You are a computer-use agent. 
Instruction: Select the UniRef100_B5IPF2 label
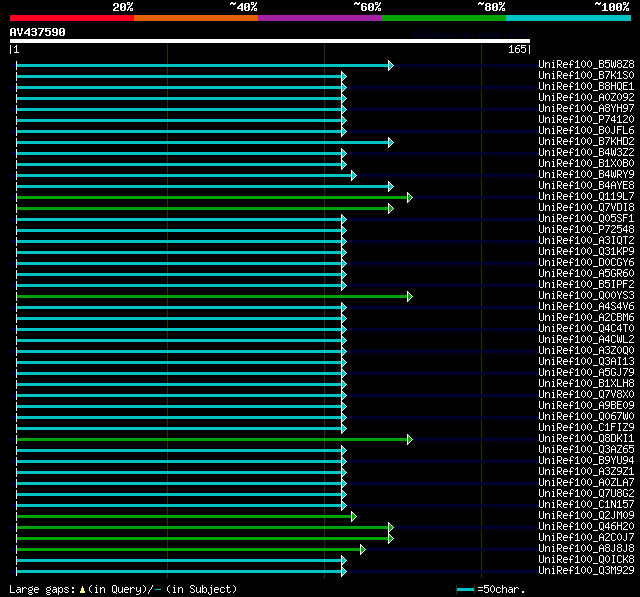click(x=586, y=285)
